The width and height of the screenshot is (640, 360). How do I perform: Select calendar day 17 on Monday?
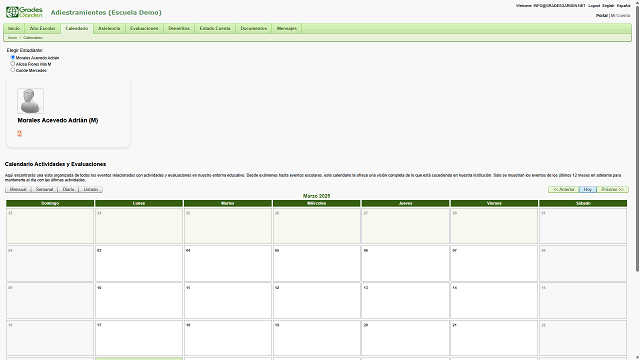pyautogui.click(x=139, y=338)
